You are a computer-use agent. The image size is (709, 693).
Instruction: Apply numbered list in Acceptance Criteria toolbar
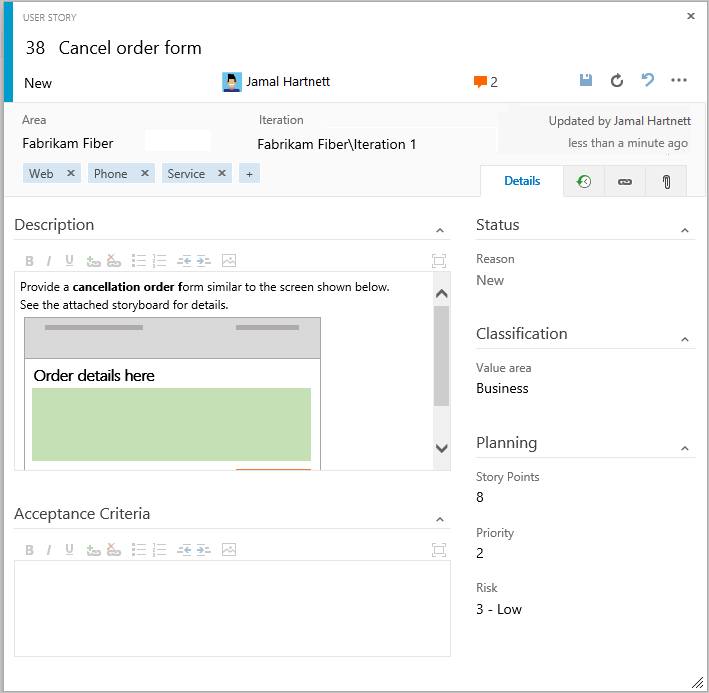[159, 550]
